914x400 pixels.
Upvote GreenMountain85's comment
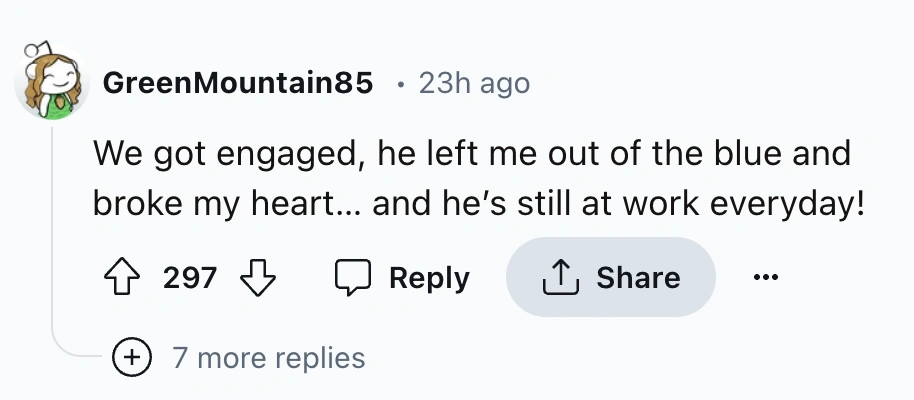click(120, 277)
